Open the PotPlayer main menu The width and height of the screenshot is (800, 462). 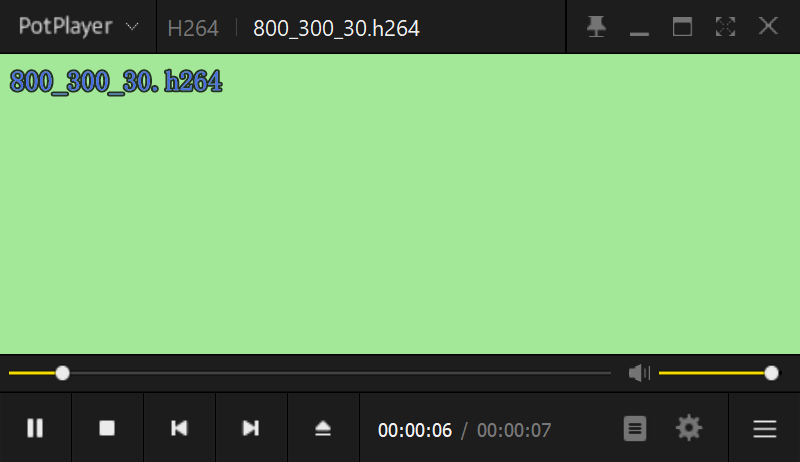pos(65,26)
